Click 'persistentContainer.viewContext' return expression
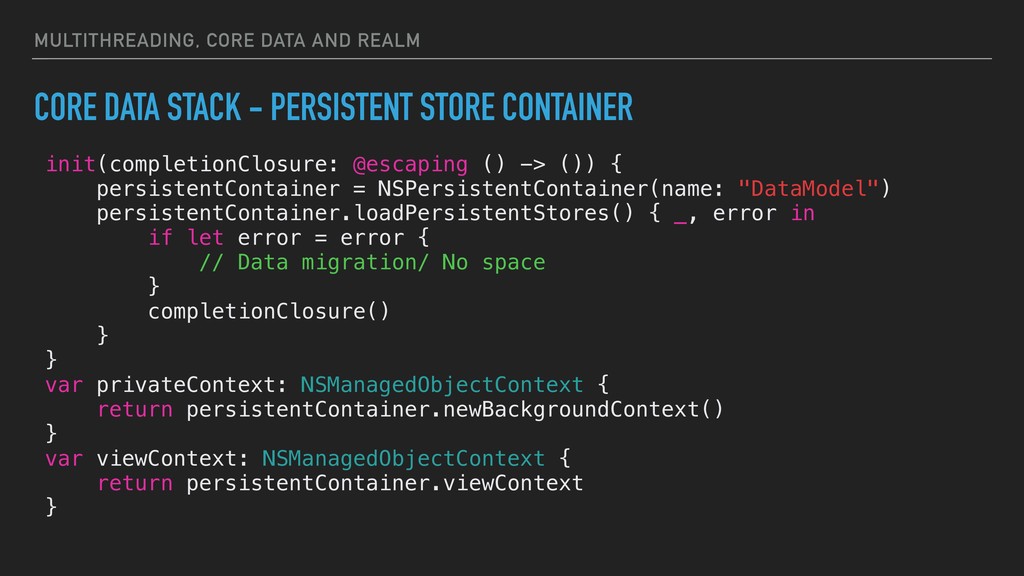This screenshot has width=1024, height=576. pyautogui.click(x=385, y=483)
